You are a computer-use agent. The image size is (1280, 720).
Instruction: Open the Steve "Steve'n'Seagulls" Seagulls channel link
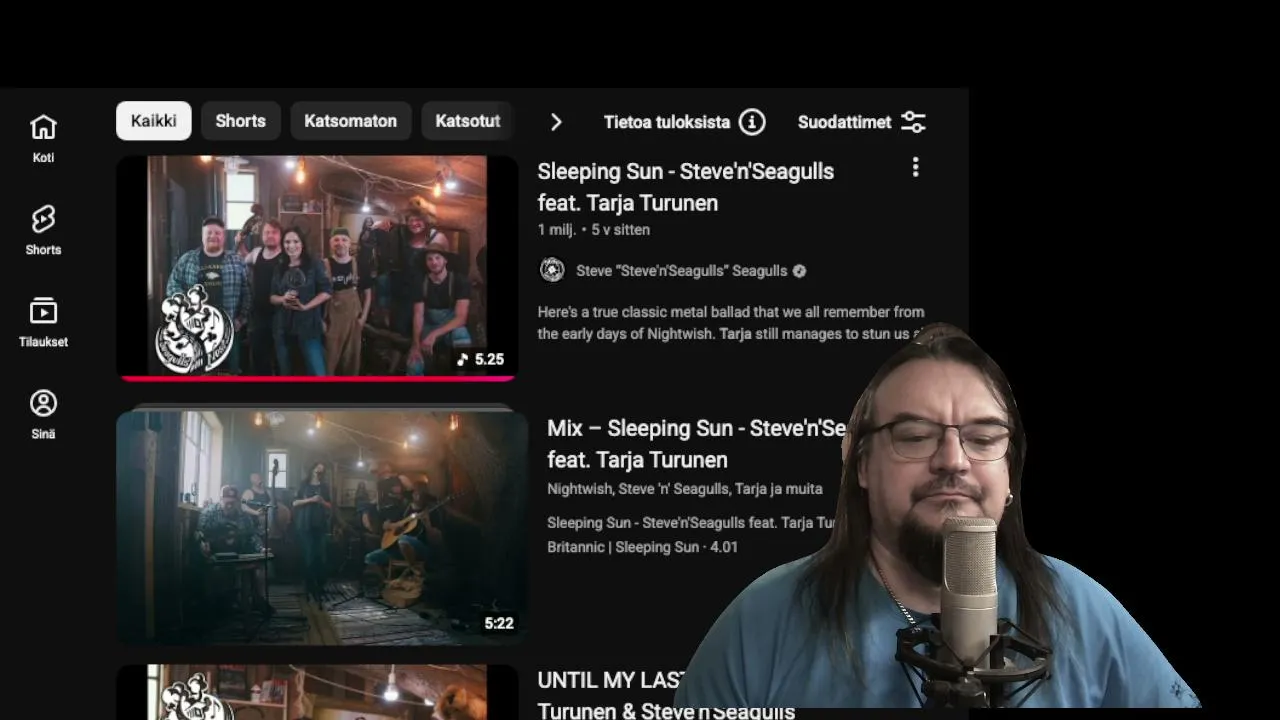[682, 271]
